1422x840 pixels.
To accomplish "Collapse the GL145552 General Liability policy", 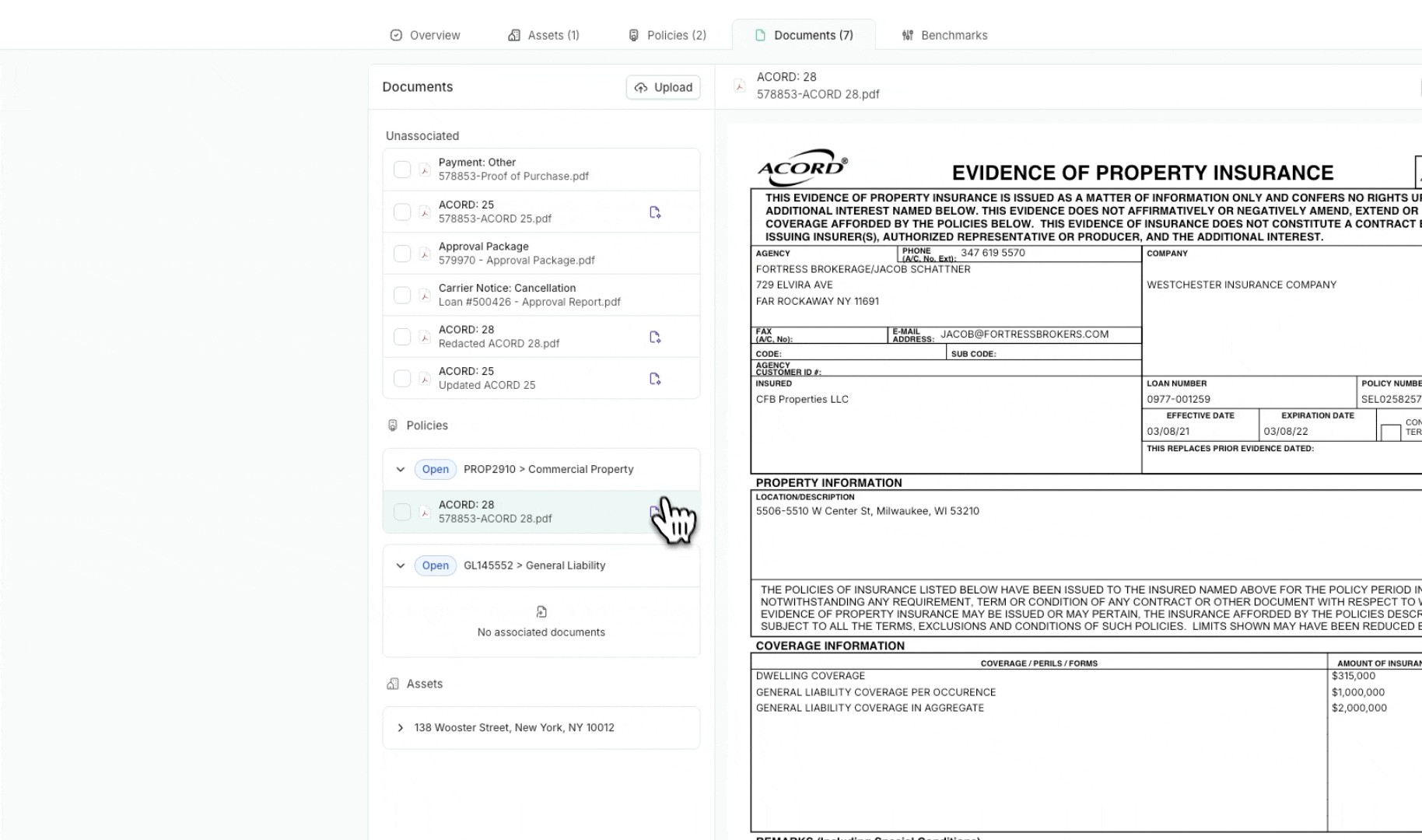I will (x=401, y=565).
